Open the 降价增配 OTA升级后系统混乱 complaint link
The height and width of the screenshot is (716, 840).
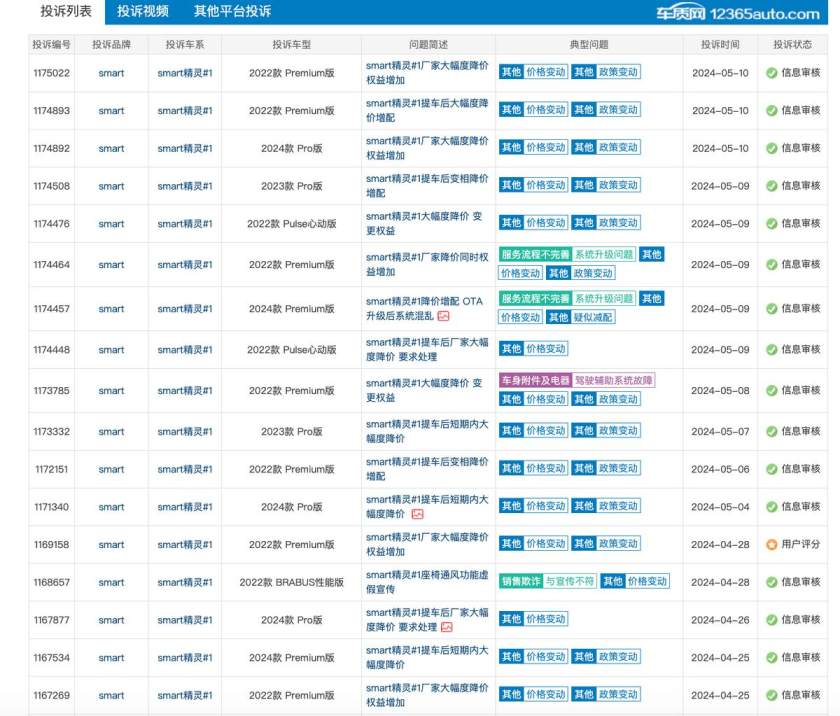pyautogui.click(x=424, y=308)
